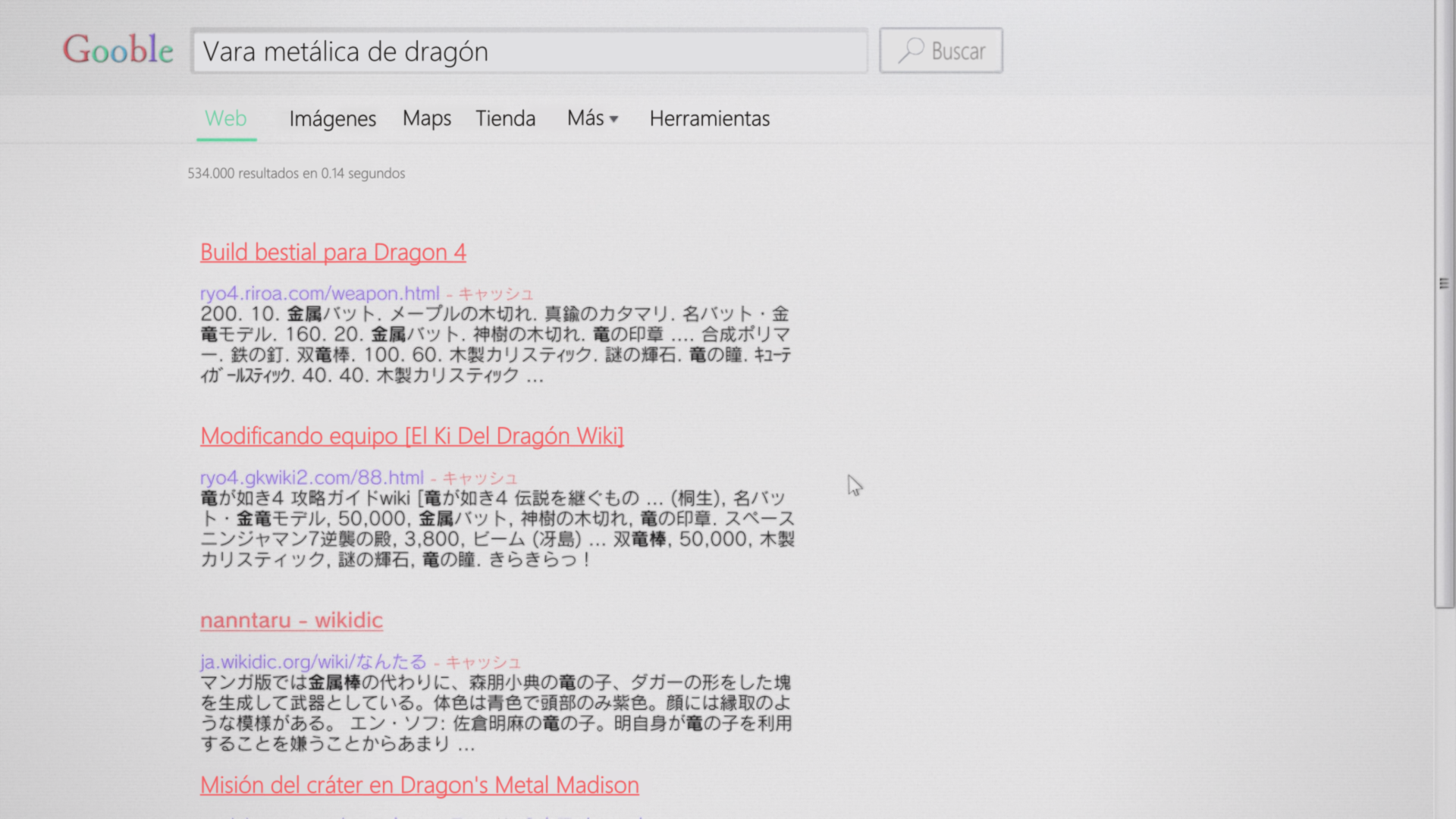
Task: Expand the Más dropdown arrow
Action: (614, 120)
